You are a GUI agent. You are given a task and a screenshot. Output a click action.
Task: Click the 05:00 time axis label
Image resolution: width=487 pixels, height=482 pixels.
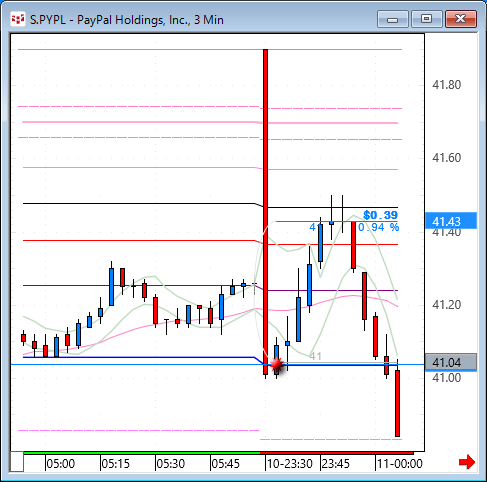tap(60, 464)
